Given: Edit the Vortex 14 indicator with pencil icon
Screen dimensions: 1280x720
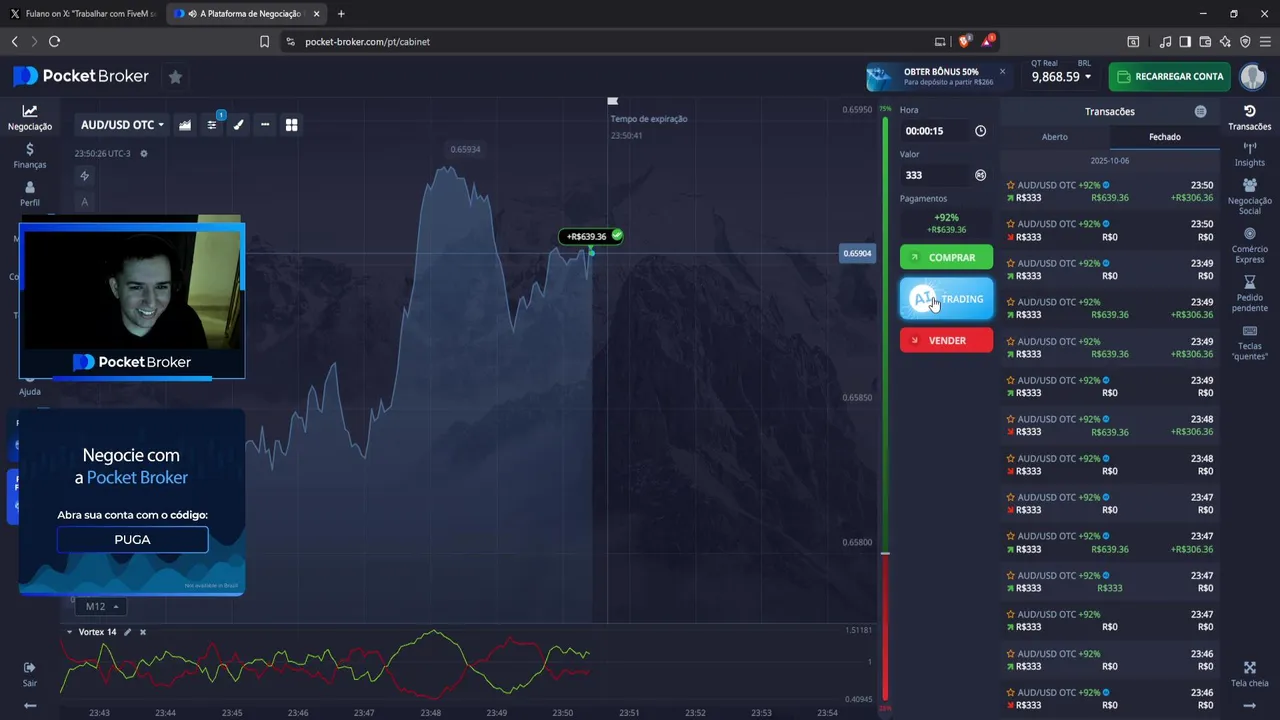Looking at the screenshot, I should (127, 632).
